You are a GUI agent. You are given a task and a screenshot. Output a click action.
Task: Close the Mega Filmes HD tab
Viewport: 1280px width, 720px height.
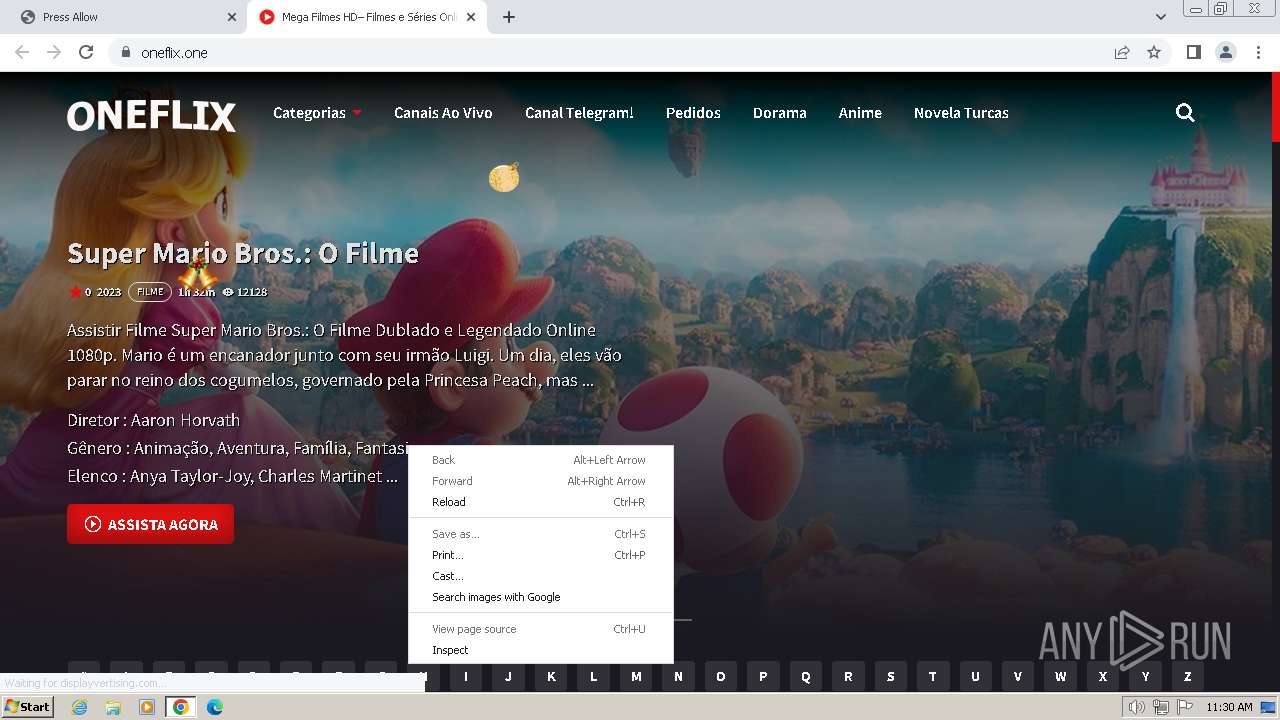coord(471,17)
